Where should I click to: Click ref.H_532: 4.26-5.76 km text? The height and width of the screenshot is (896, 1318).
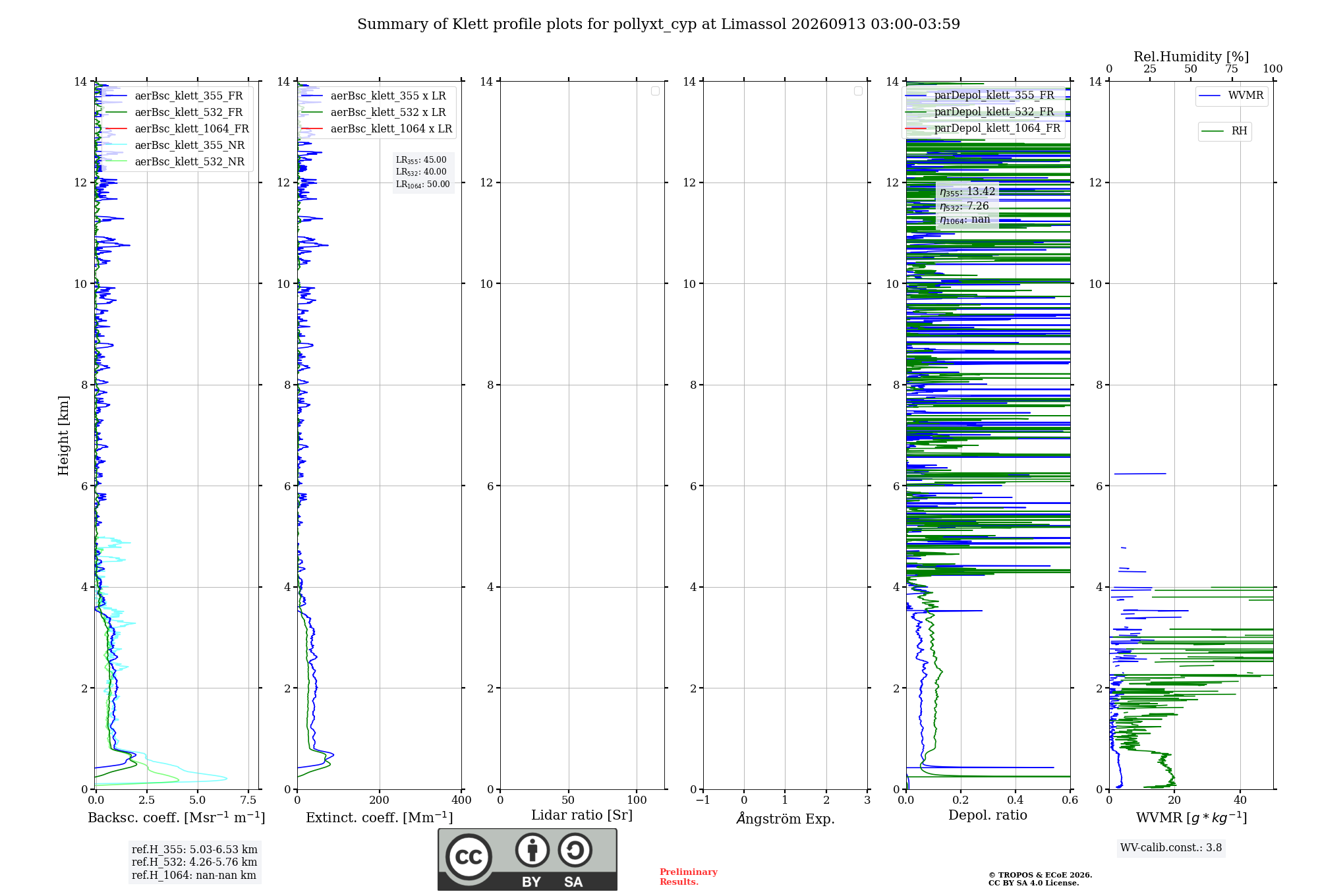(194, 862)
